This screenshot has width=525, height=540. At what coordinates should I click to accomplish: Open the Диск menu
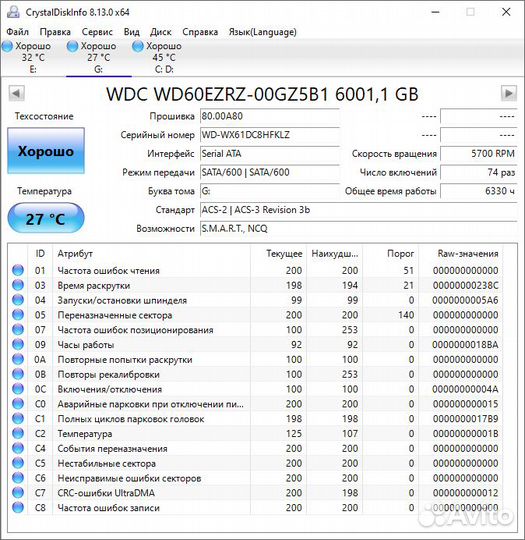pos(161,32)
